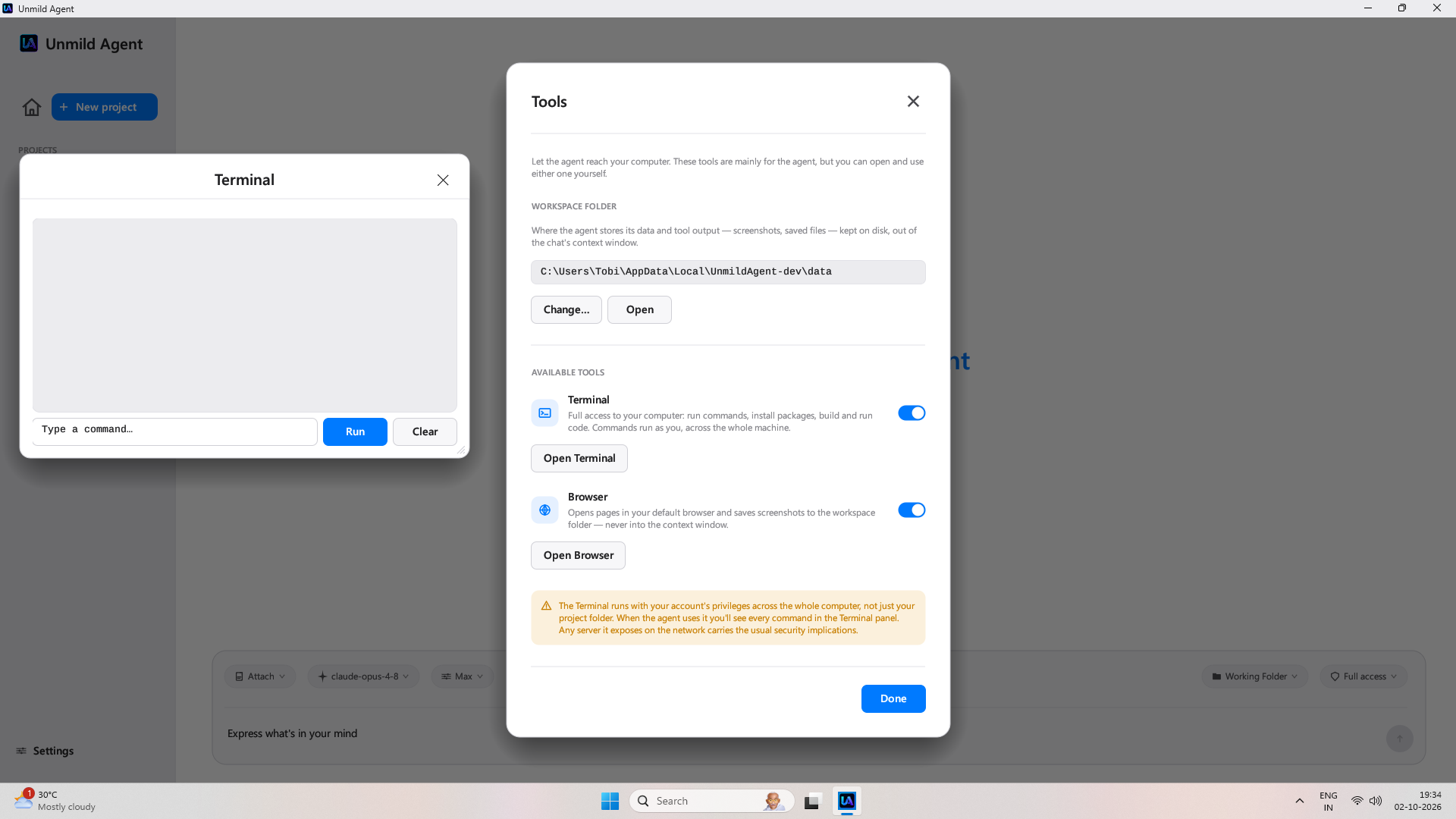1456x819 pixels.
Task: Click the ENG IN language indicator
Action: click(1329, 801)
